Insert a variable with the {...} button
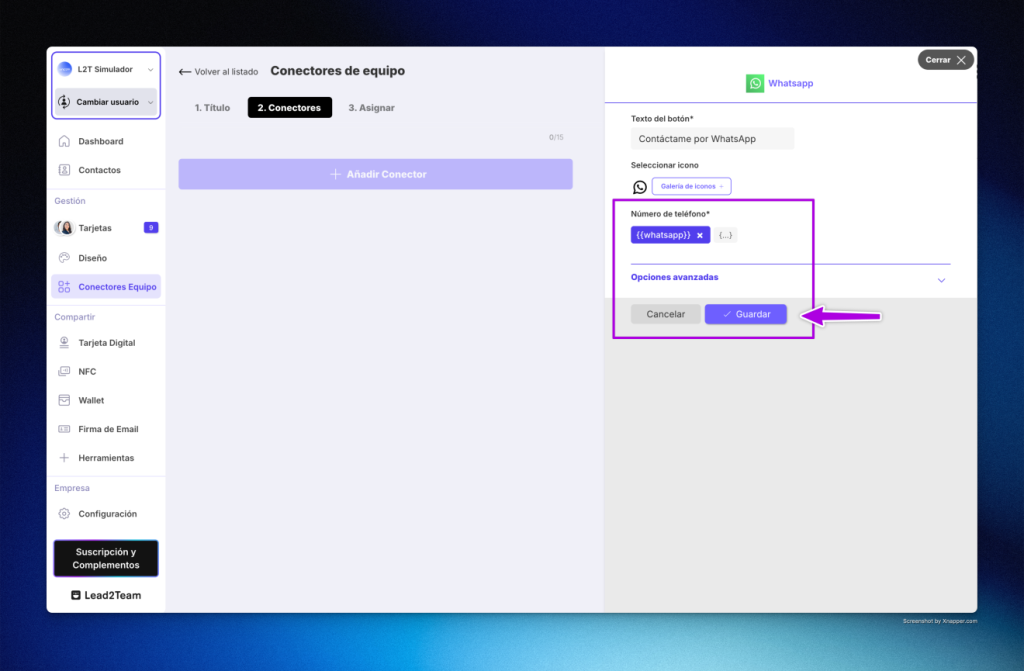Viewport: 1024px width, 671px height. click(x=726, y=235)
